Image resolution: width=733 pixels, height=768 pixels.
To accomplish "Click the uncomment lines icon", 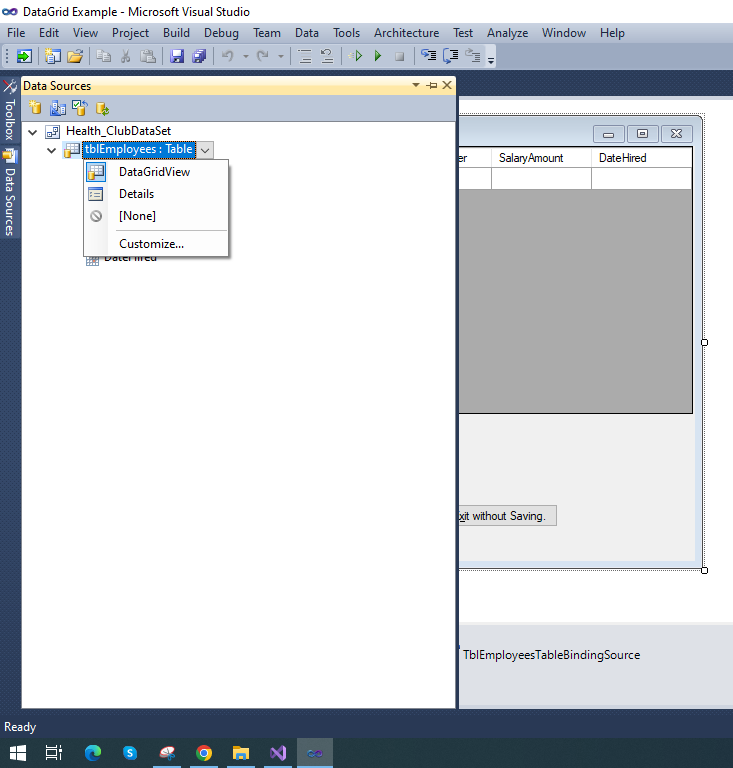I will [327, 56].
